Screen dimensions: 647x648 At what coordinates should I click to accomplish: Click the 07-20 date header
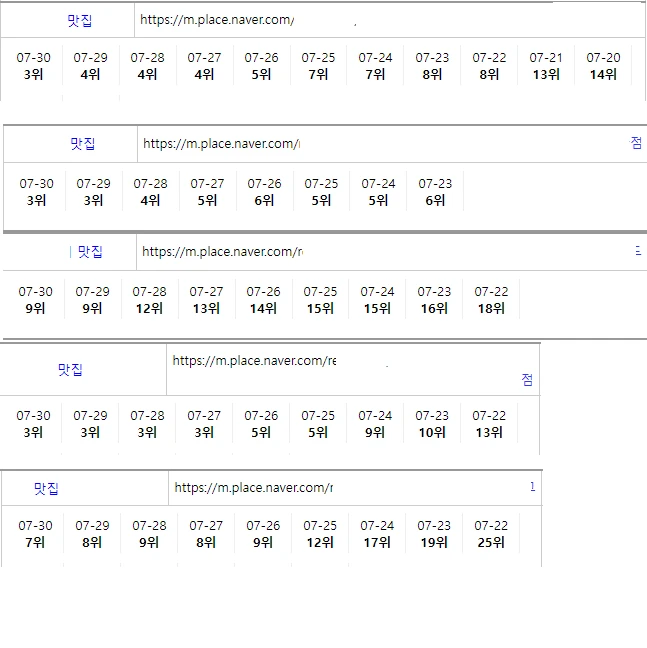603,58
